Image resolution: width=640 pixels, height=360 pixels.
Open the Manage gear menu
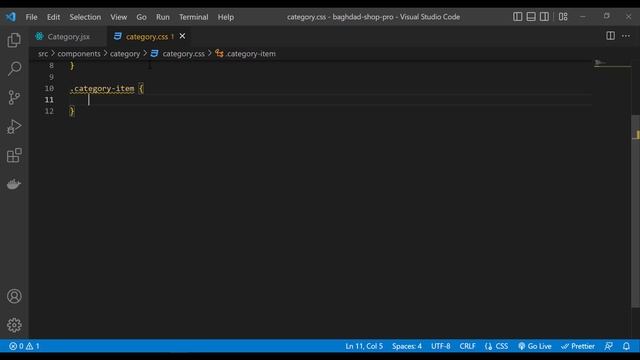tap(14, 325)
